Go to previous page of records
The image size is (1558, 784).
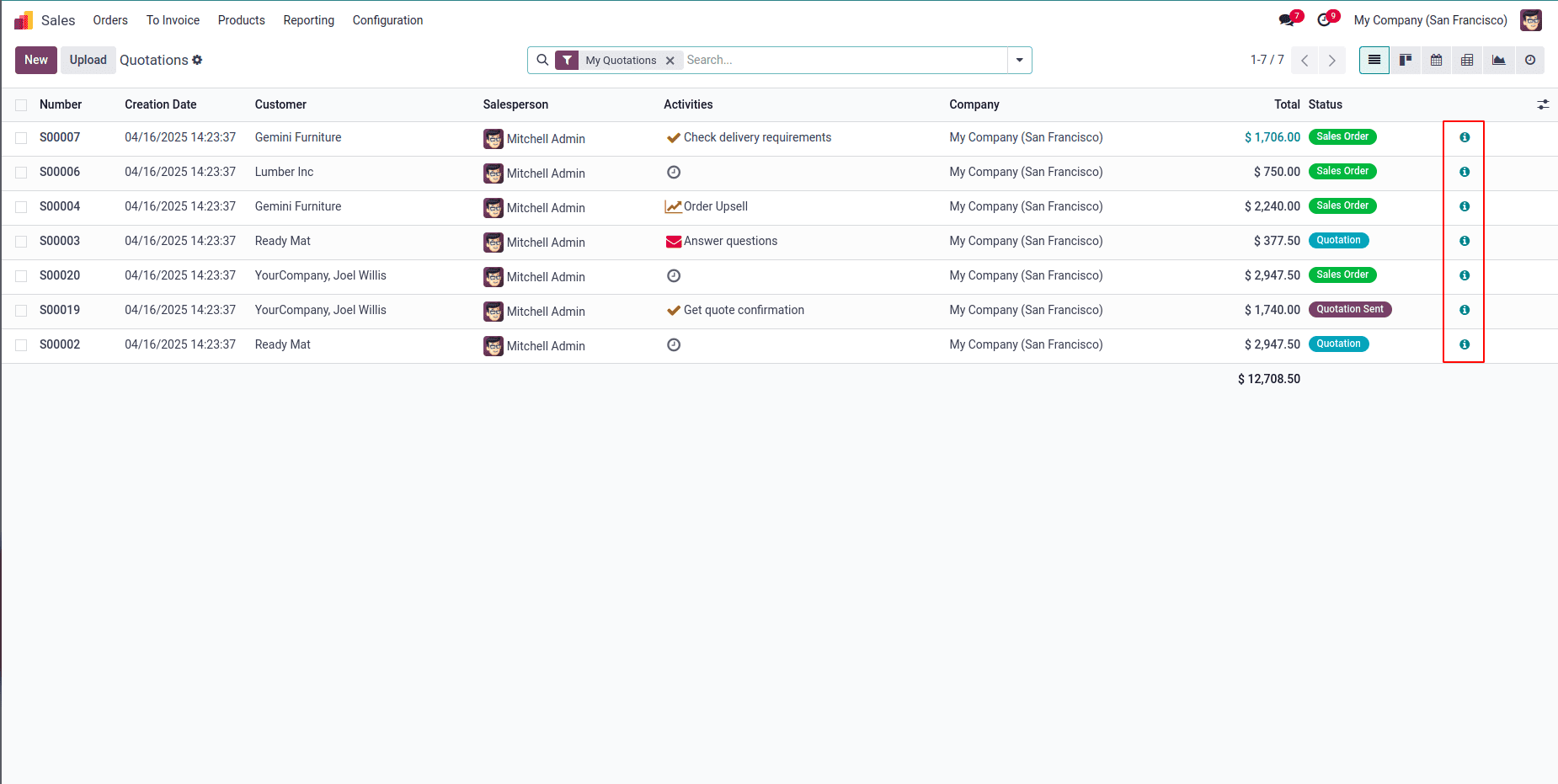(1305, 60)
